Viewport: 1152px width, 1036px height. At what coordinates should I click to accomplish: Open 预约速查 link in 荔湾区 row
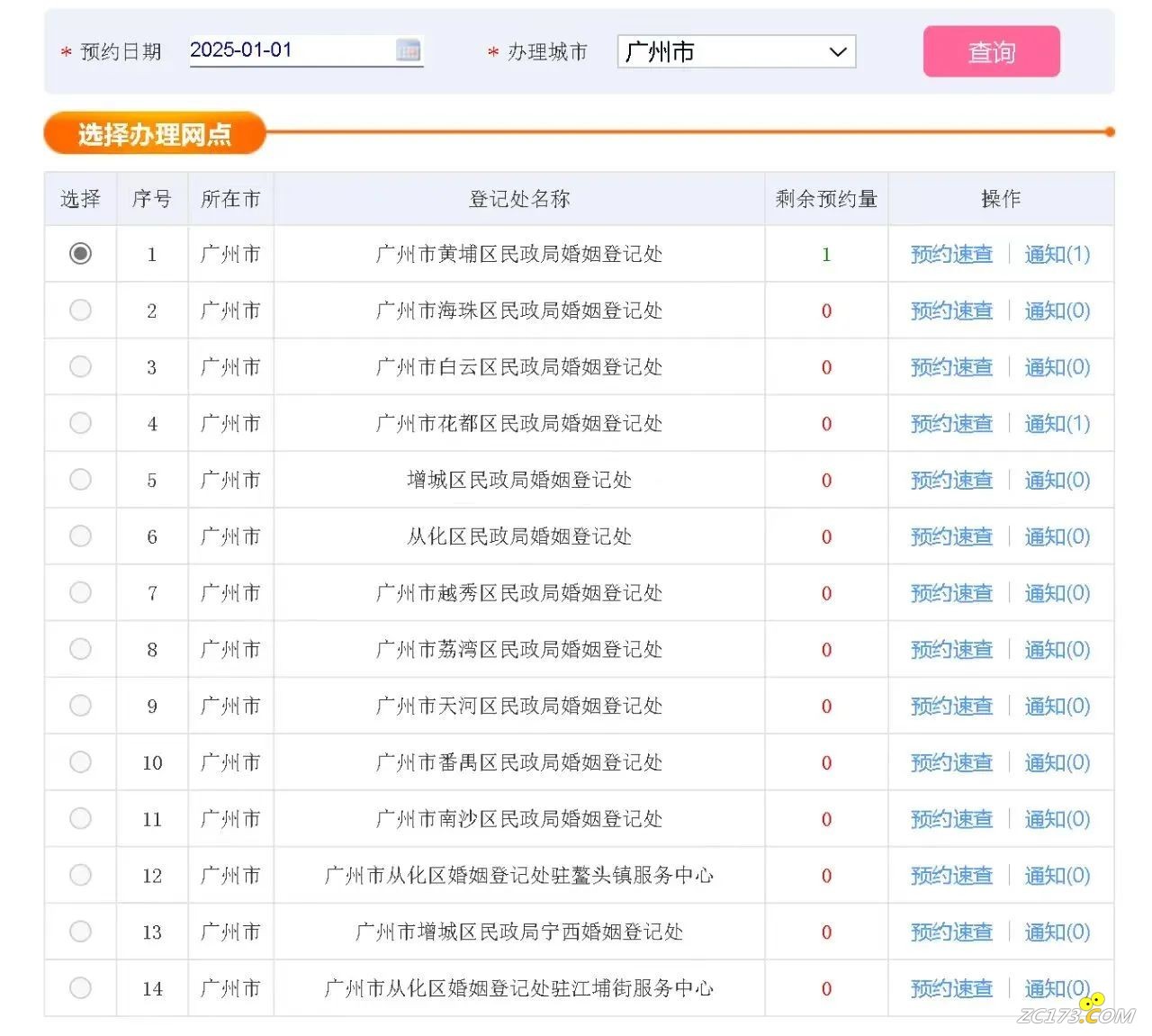coord(951,650)
